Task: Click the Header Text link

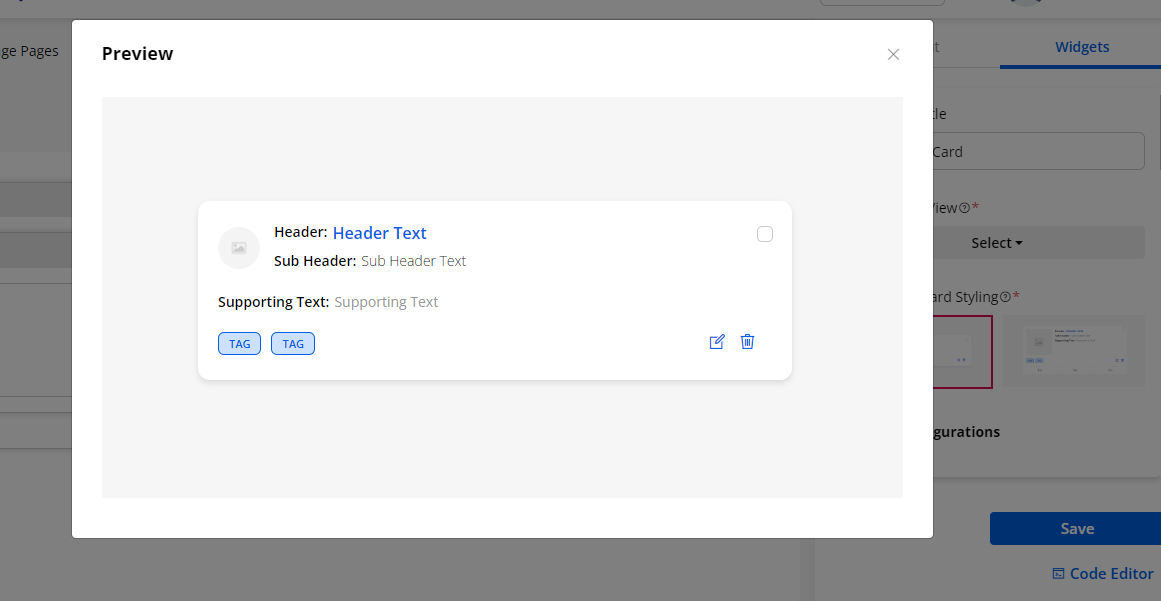Action: [x=379, y=233]
